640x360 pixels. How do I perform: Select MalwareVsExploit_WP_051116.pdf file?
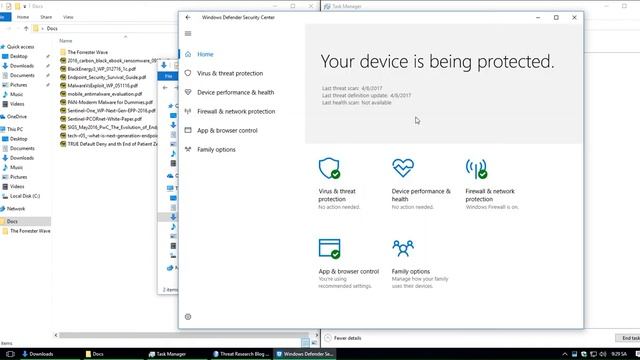coord(103,86)
